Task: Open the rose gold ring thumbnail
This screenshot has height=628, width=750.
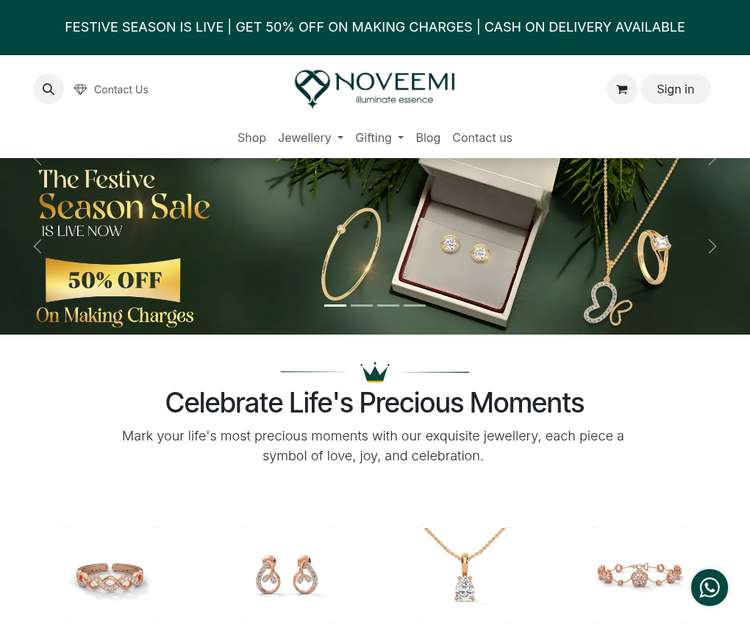Action: 110,575
